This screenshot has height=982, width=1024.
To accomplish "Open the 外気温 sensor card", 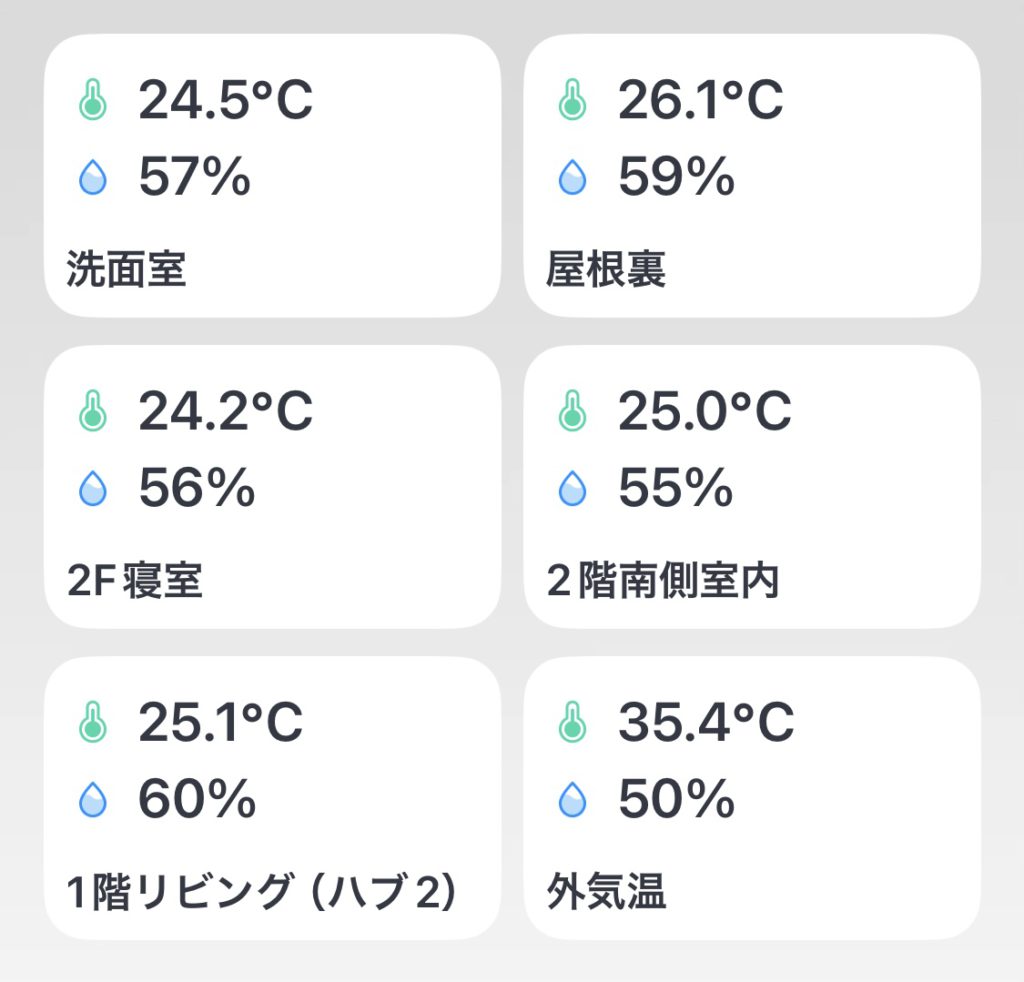I will pos(752,798).
